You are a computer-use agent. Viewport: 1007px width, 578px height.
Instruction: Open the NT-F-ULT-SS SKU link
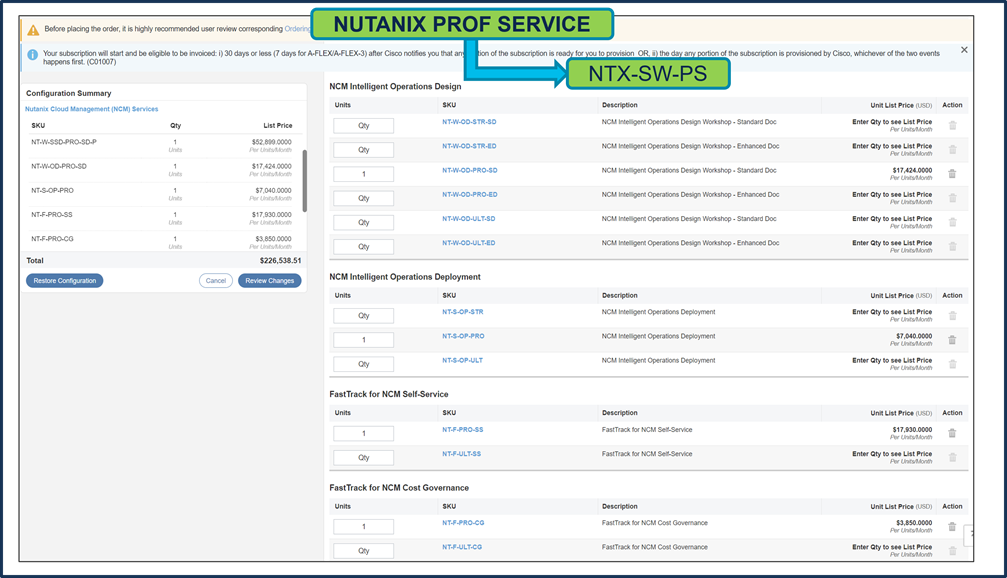(x=461, y=453)
